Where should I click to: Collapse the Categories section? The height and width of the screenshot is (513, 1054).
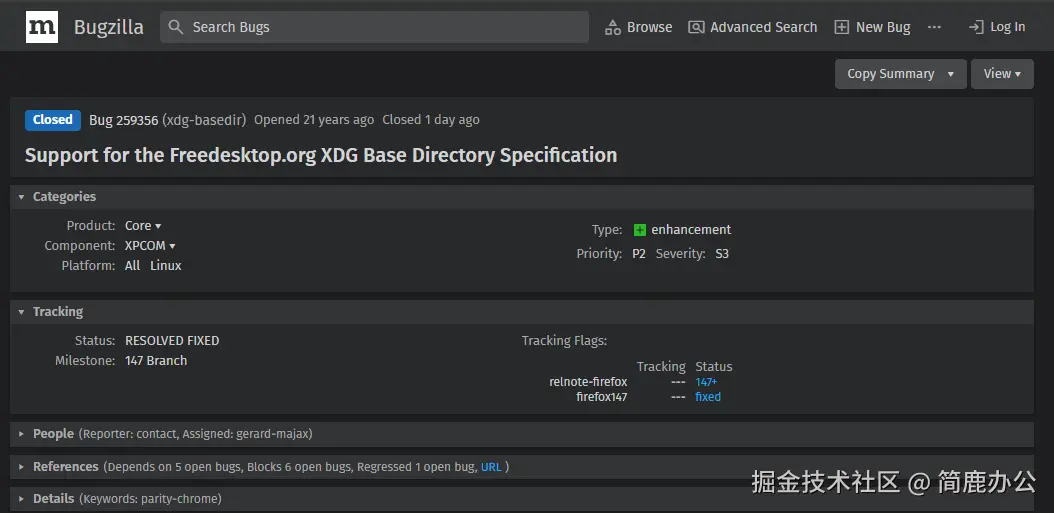pyautogui.click(x=21, y=197)
